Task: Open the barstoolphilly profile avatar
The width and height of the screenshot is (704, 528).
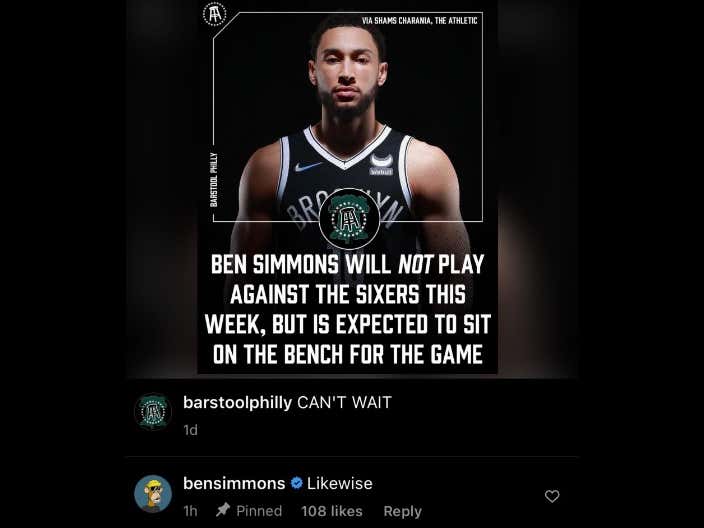Action: 153,412
